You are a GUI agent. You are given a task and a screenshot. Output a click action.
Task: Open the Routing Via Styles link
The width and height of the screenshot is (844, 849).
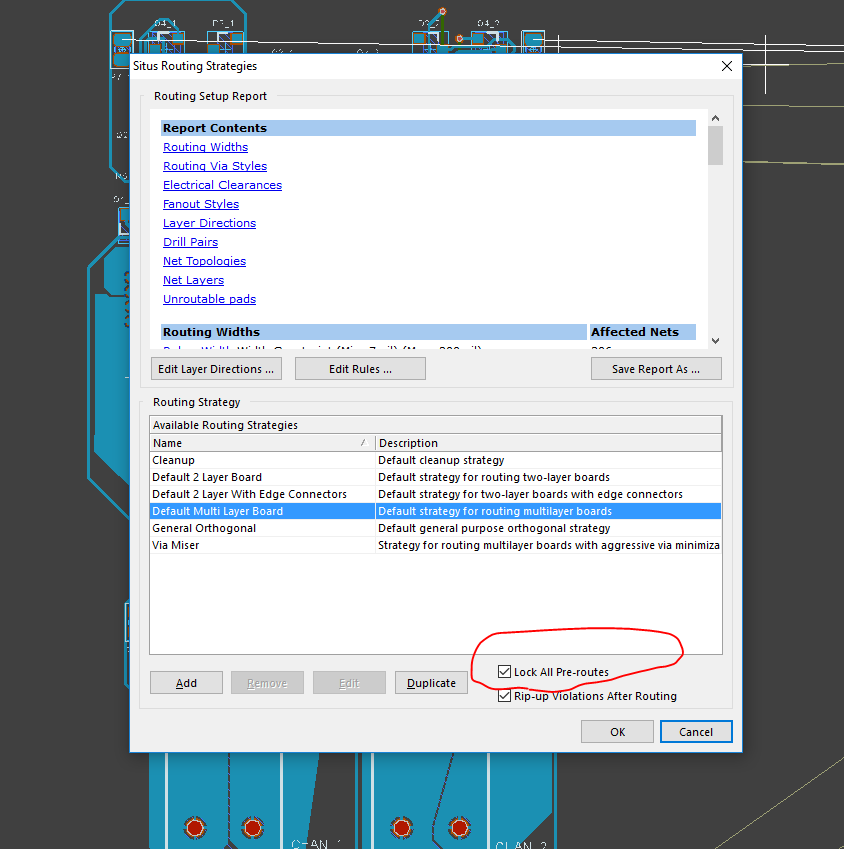(x=215, y=166)
